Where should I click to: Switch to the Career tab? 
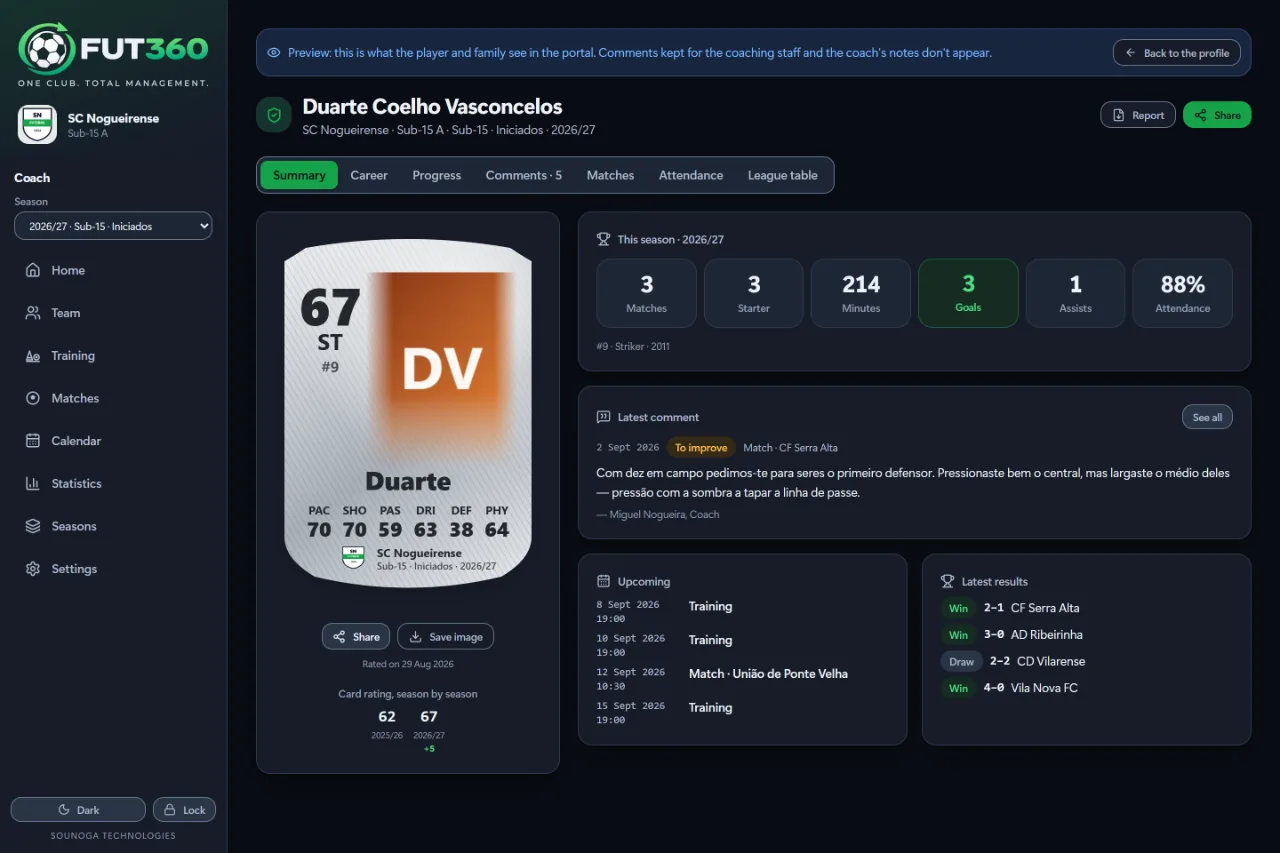369,175
